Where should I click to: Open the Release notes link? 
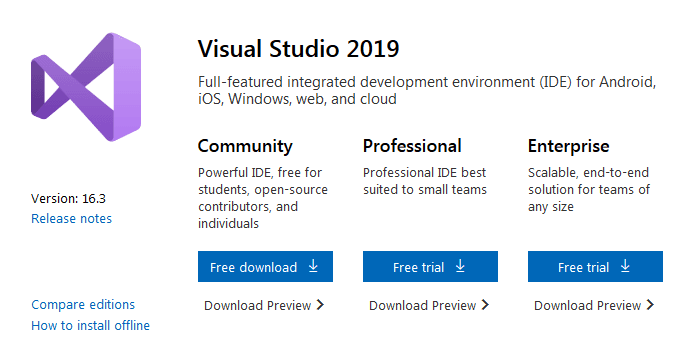[x=71, y=219]
